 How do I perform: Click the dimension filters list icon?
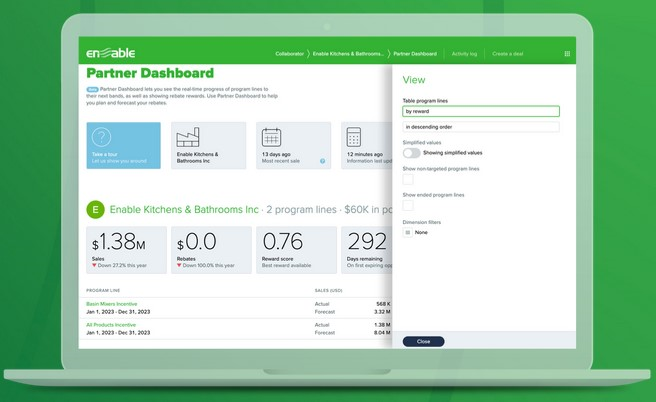[408, 233]
